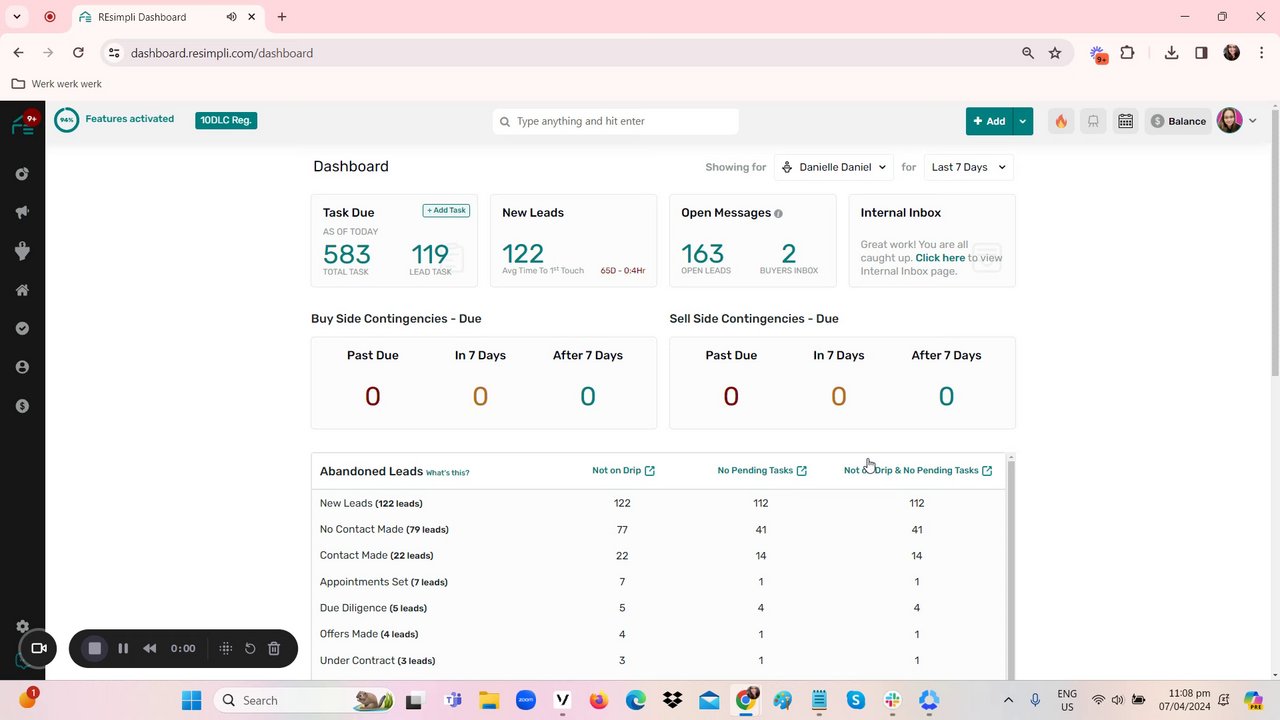Open the checkmark tasks sidebar icon
The image size is (1280, 720).
click(x=22, y=329)
